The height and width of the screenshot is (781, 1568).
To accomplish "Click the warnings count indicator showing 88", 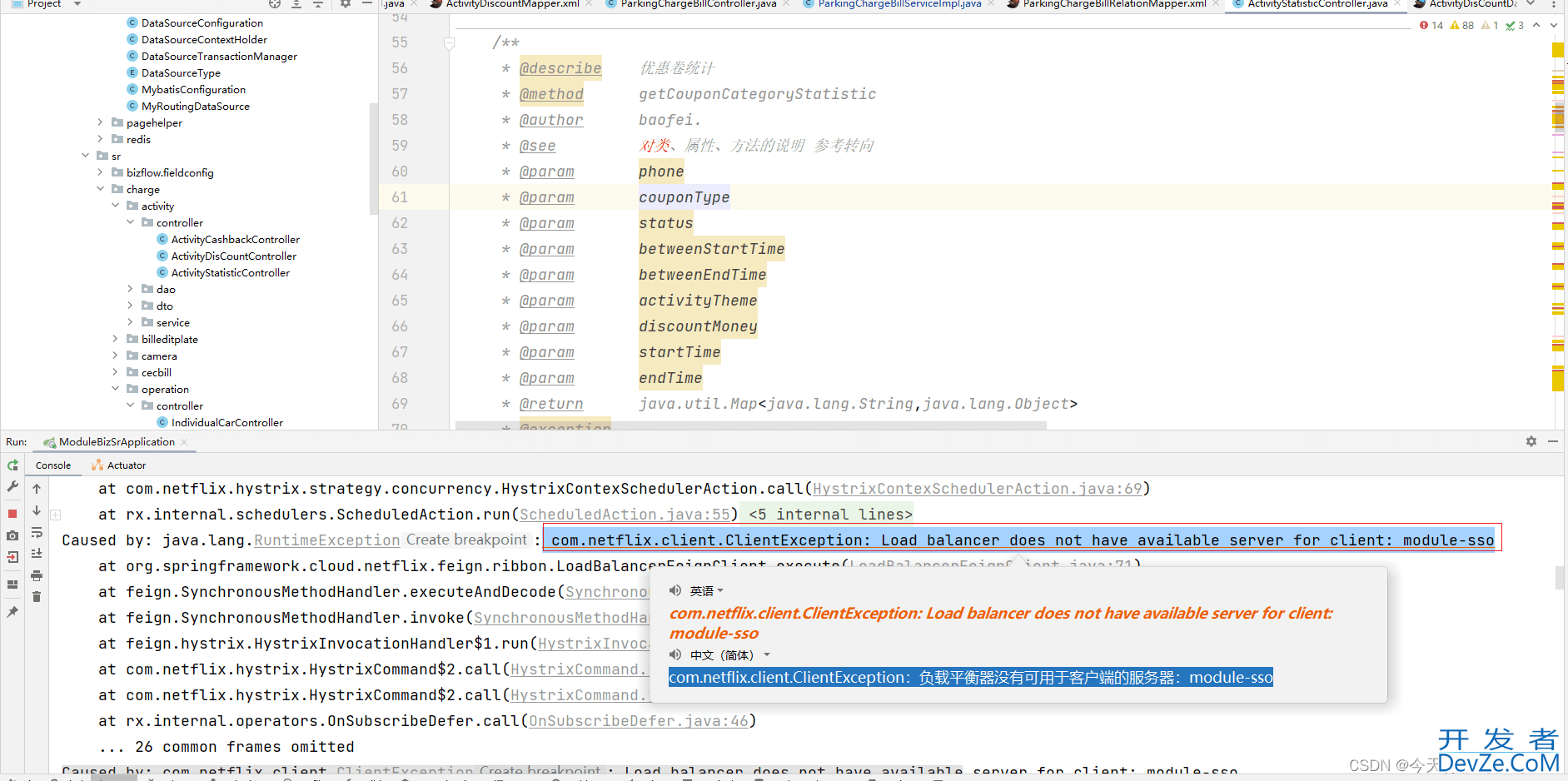I will (1462, 26).
